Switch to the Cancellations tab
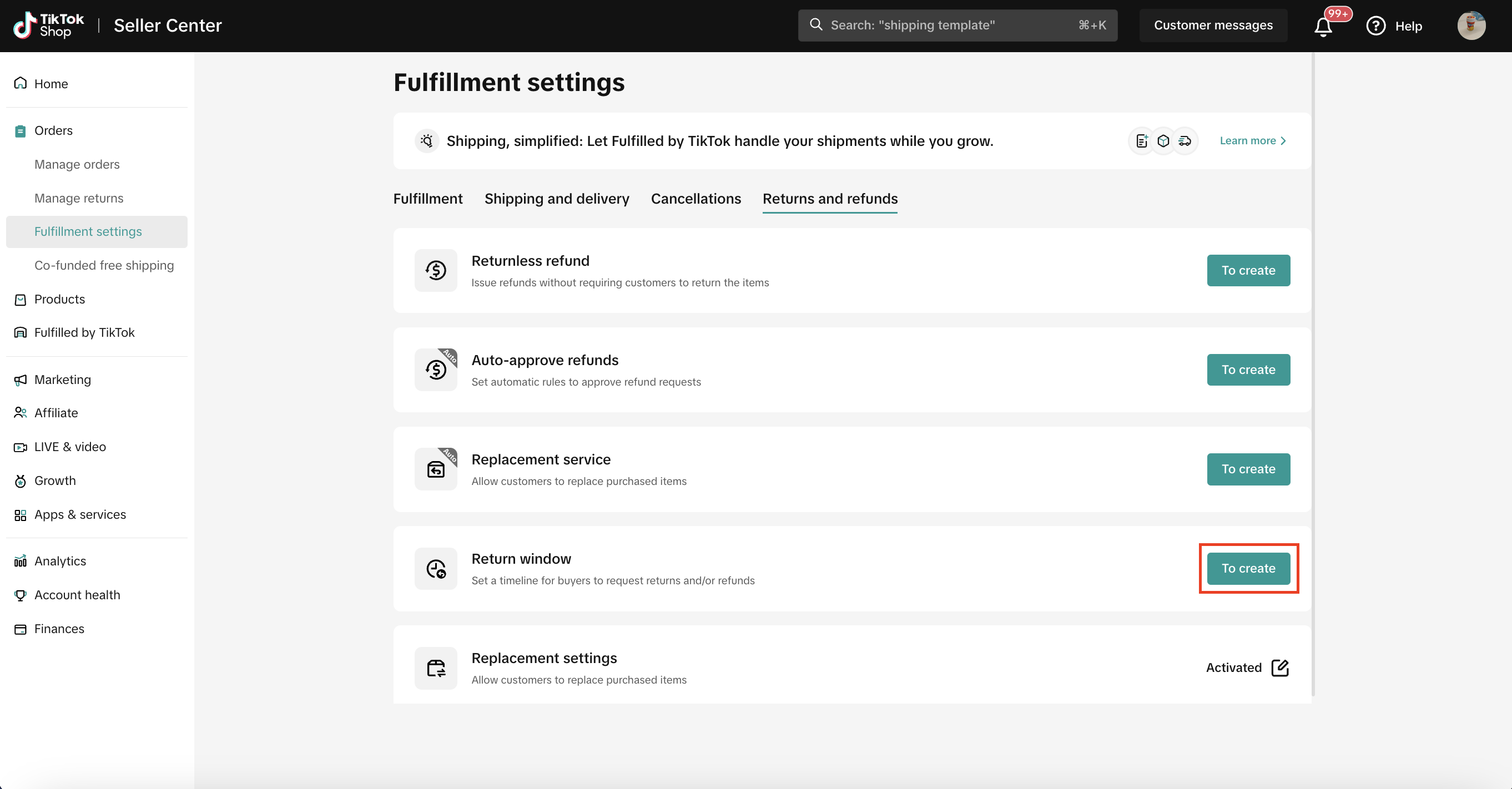1512x789 pixels. (x=695, y=199)
